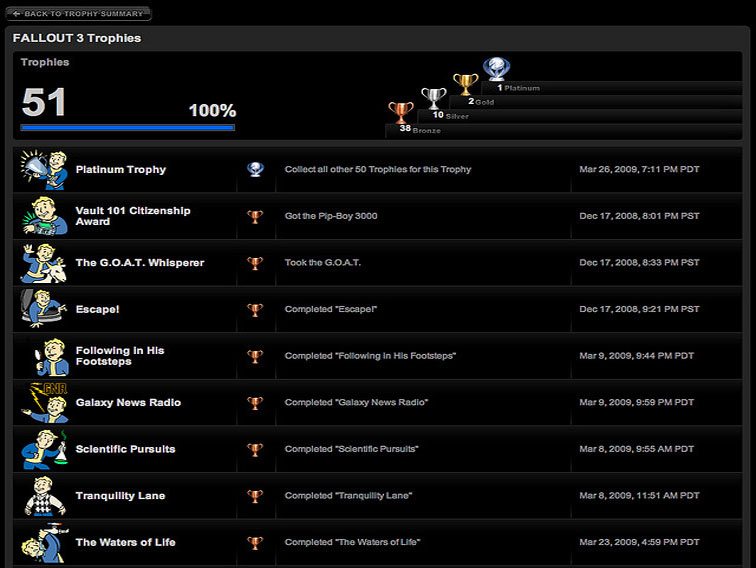756x568 pixels.
Task: Click the gold trophy summary icon
Action: pyautogui.click(x=465, y=84)
